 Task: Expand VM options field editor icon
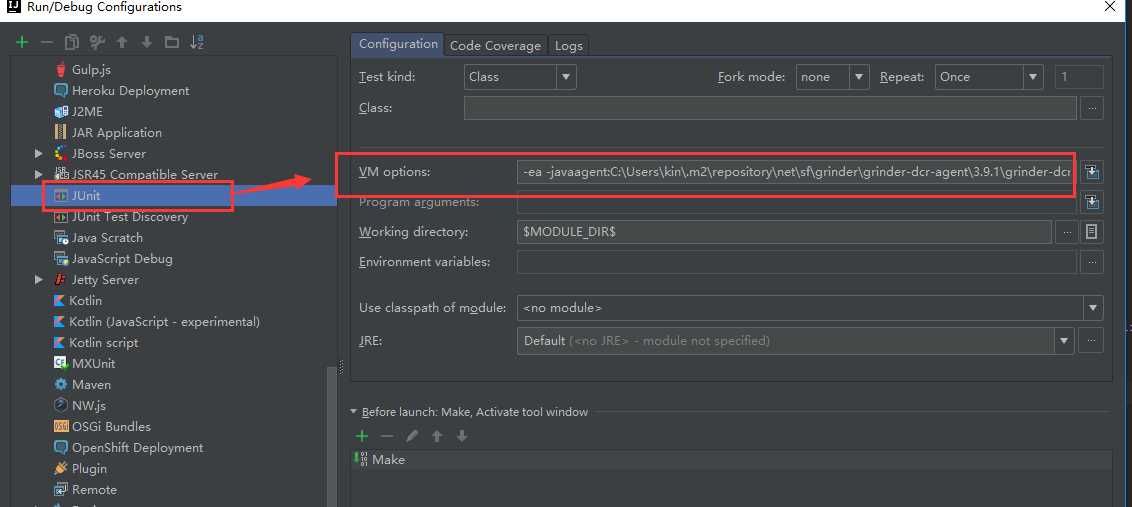pyautogui.click(x=1092, y=172)
